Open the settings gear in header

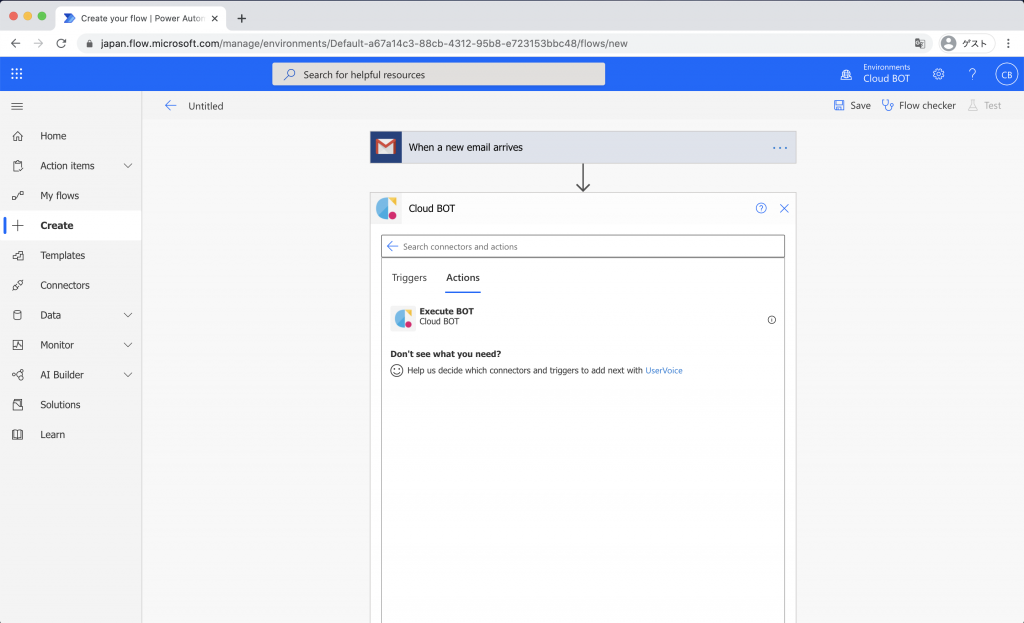coord(938,74)
